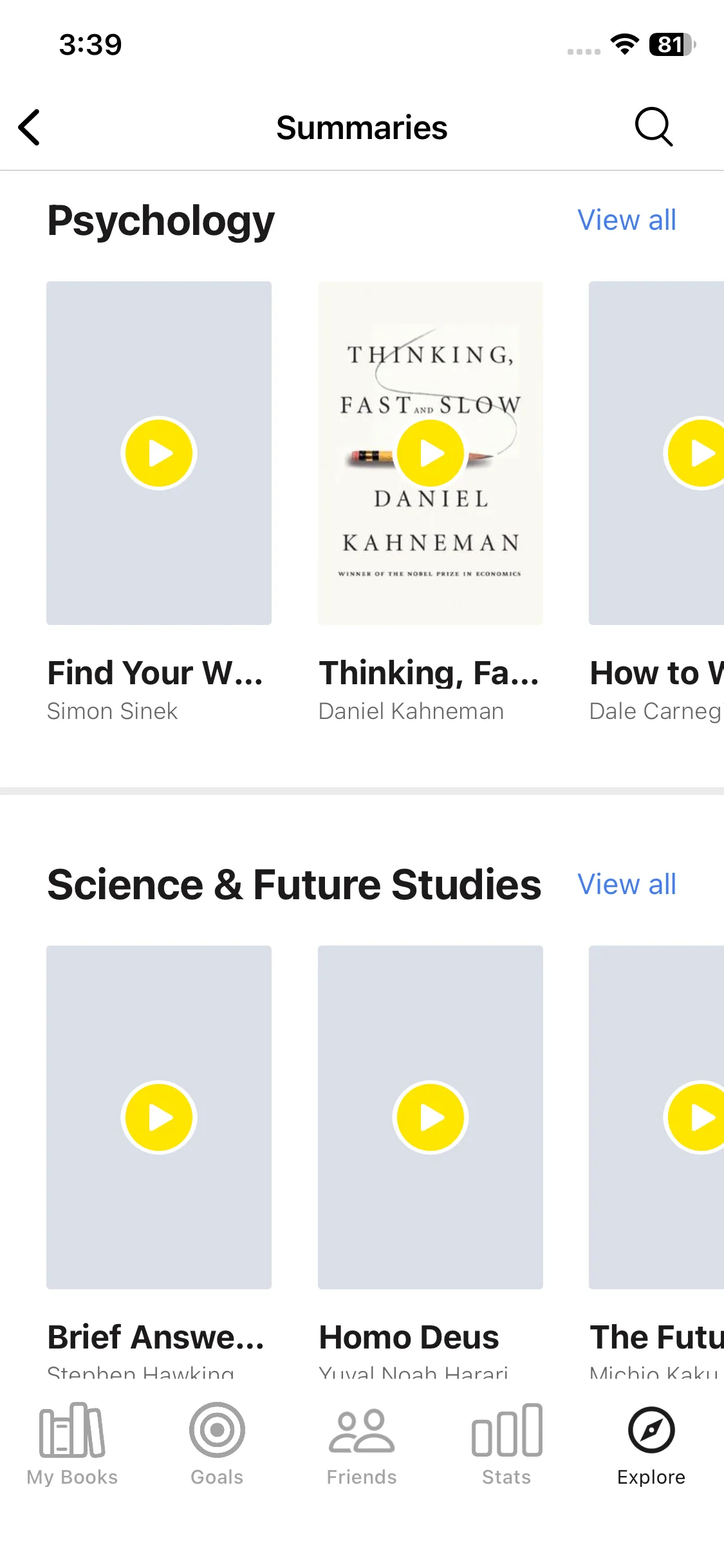The image size is (724, 1568).
Task: Play the Brief Answers summary
Action: pos(159,1117)
